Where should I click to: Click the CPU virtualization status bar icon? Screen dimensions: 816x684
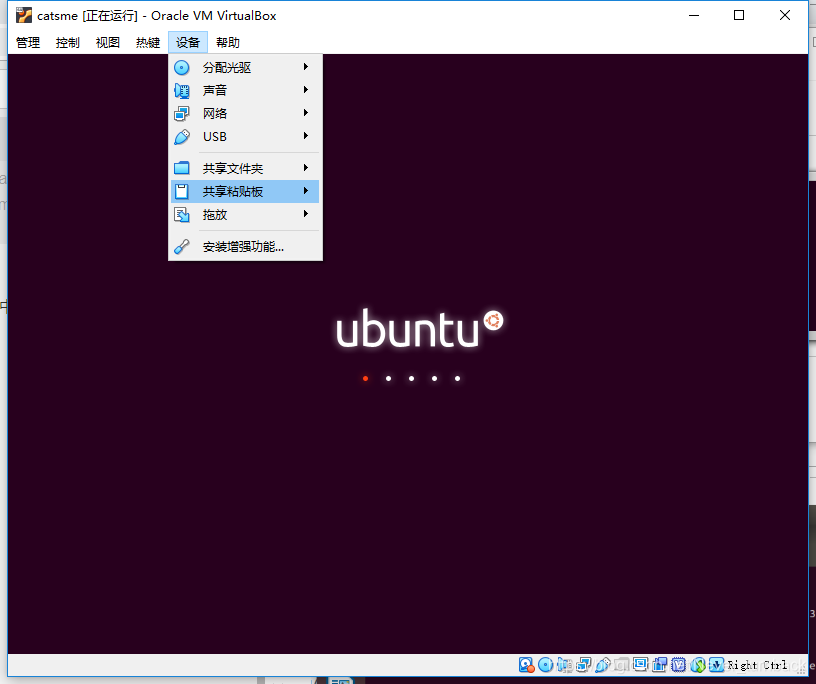tap(679, 665)
